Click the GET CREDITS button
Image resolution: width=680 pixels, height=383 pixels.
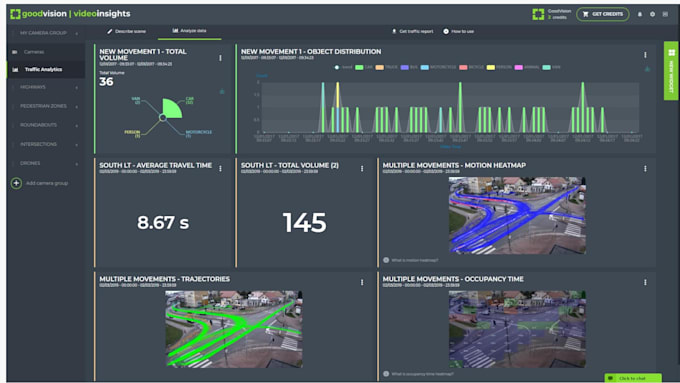coord(602,14)
